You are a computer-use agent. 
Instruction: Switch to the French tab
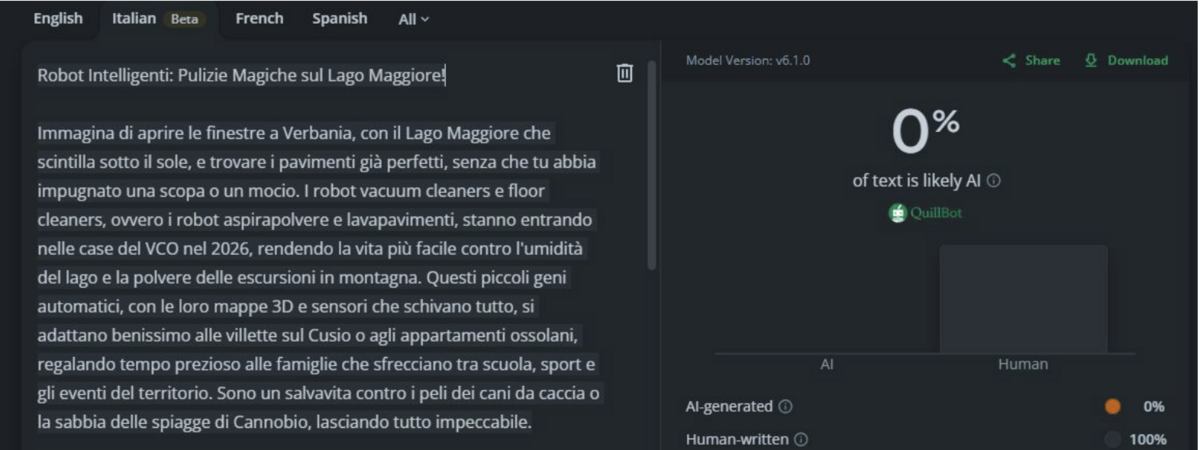pyautogui.click(x=259, y=19)
